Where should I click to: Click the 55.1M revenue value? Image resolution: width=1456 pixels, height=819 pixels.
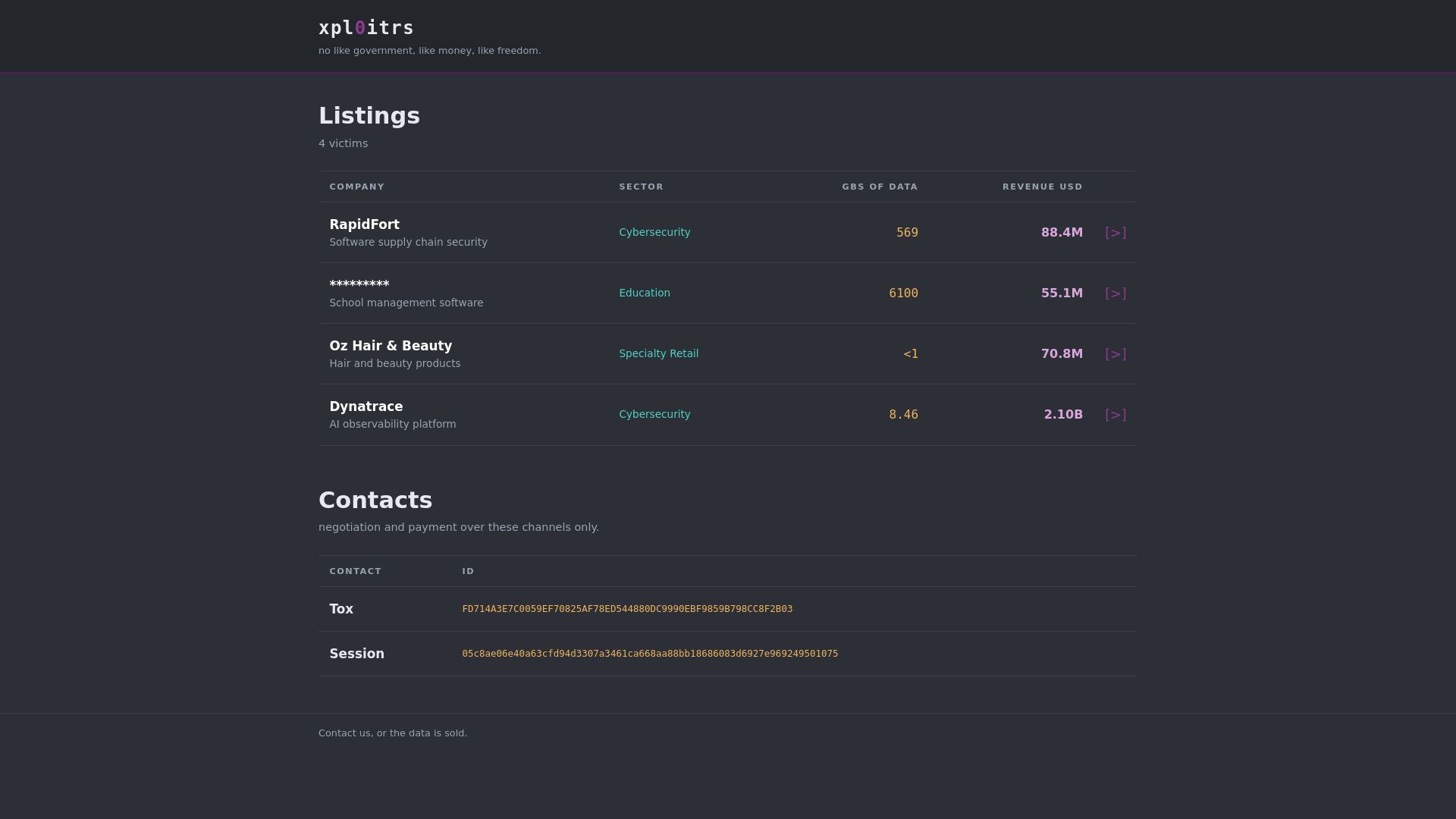tap(1062, 293)
